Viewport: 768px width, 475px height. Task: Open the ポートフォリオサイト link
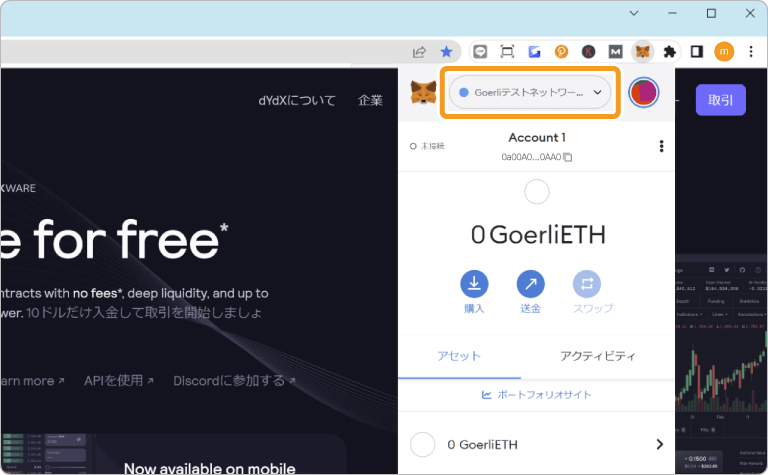(x=536, y=395)
